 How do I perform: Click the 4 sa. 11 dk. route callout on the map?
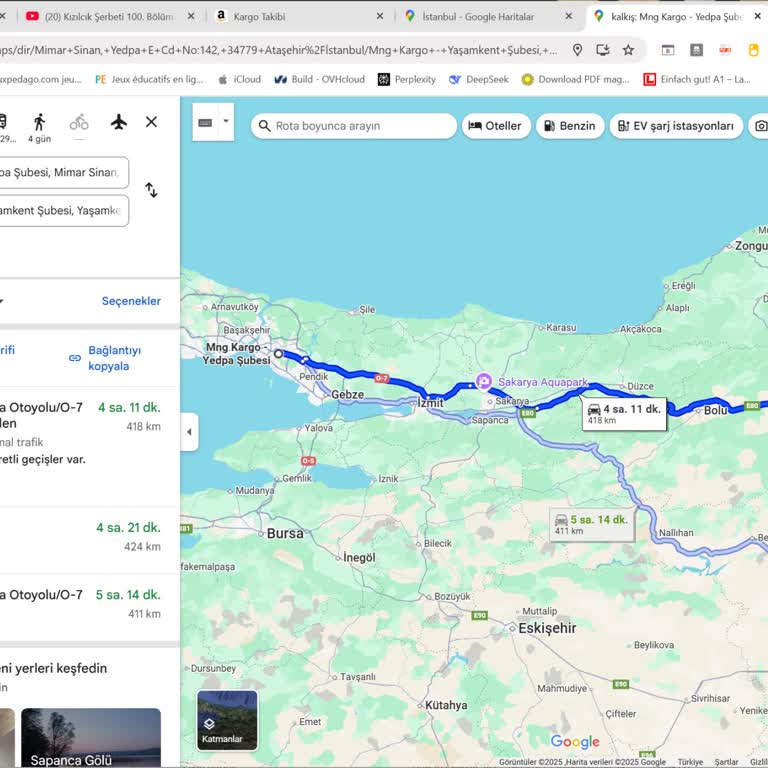coord(624,413)
